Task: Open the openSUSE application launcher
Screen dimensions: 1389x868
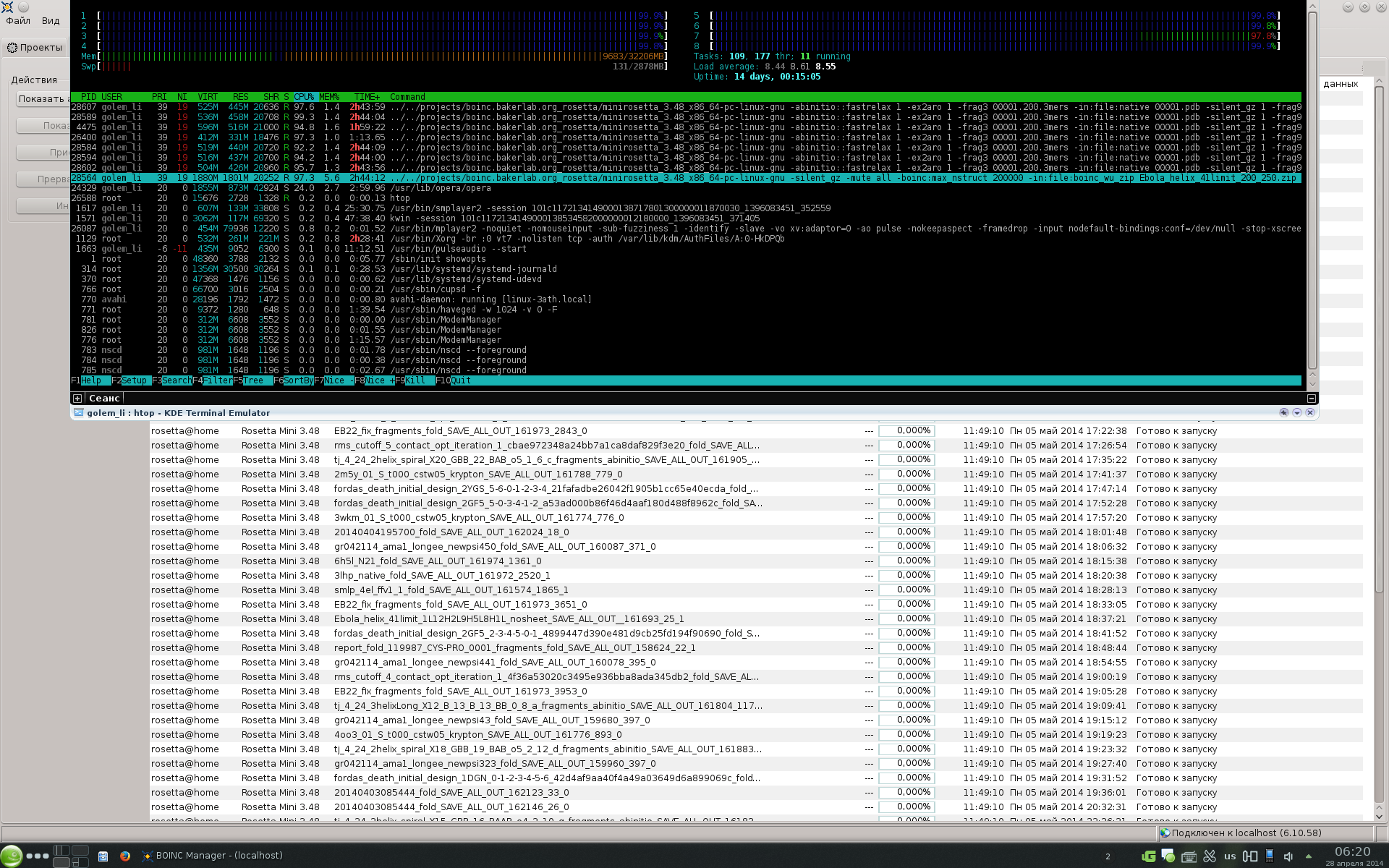Action: pyautogui.click(x=12, y=856)
